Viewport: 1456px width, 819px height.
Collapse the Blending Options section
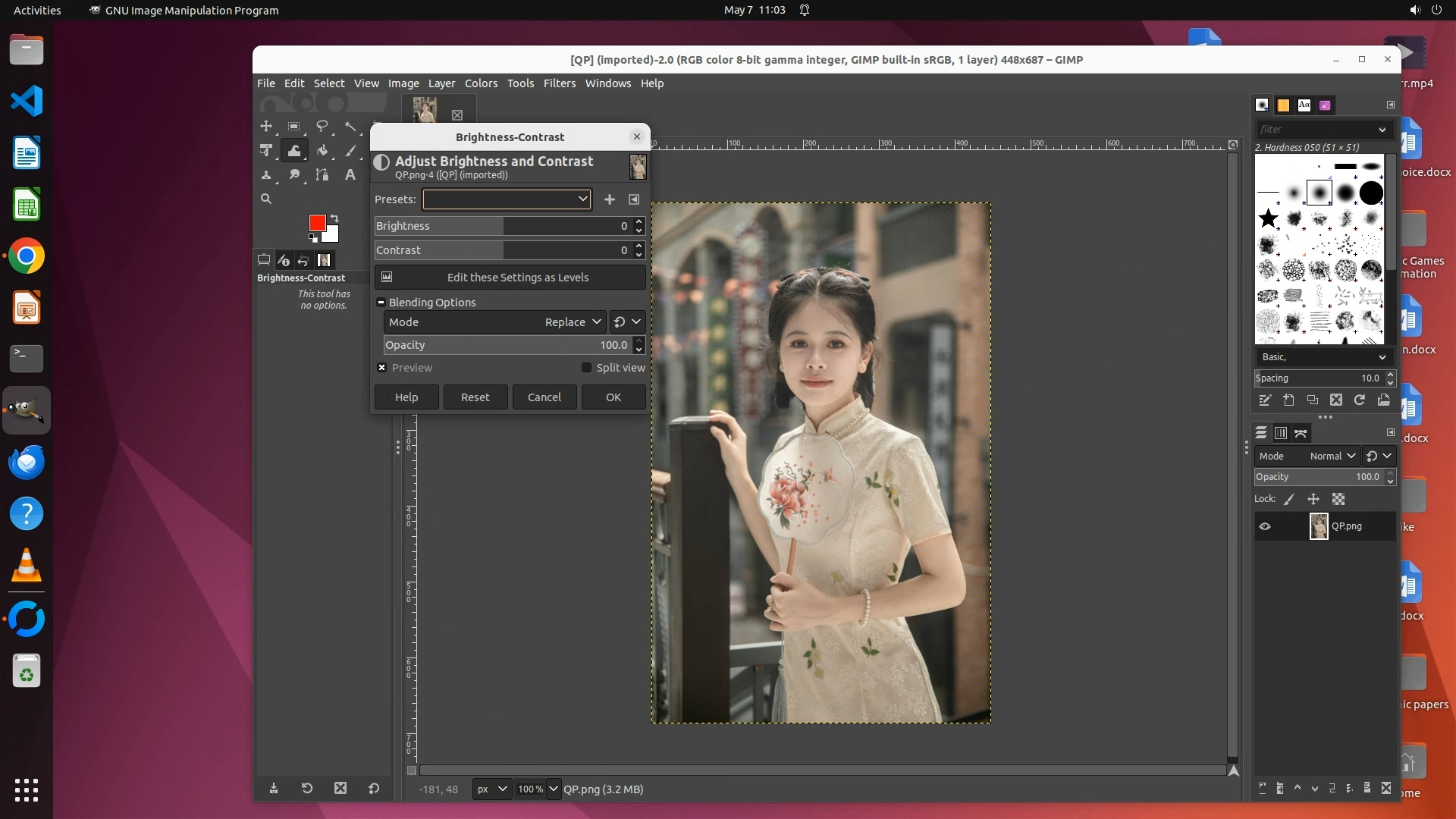pyautogui.click(x=381, y=303)
